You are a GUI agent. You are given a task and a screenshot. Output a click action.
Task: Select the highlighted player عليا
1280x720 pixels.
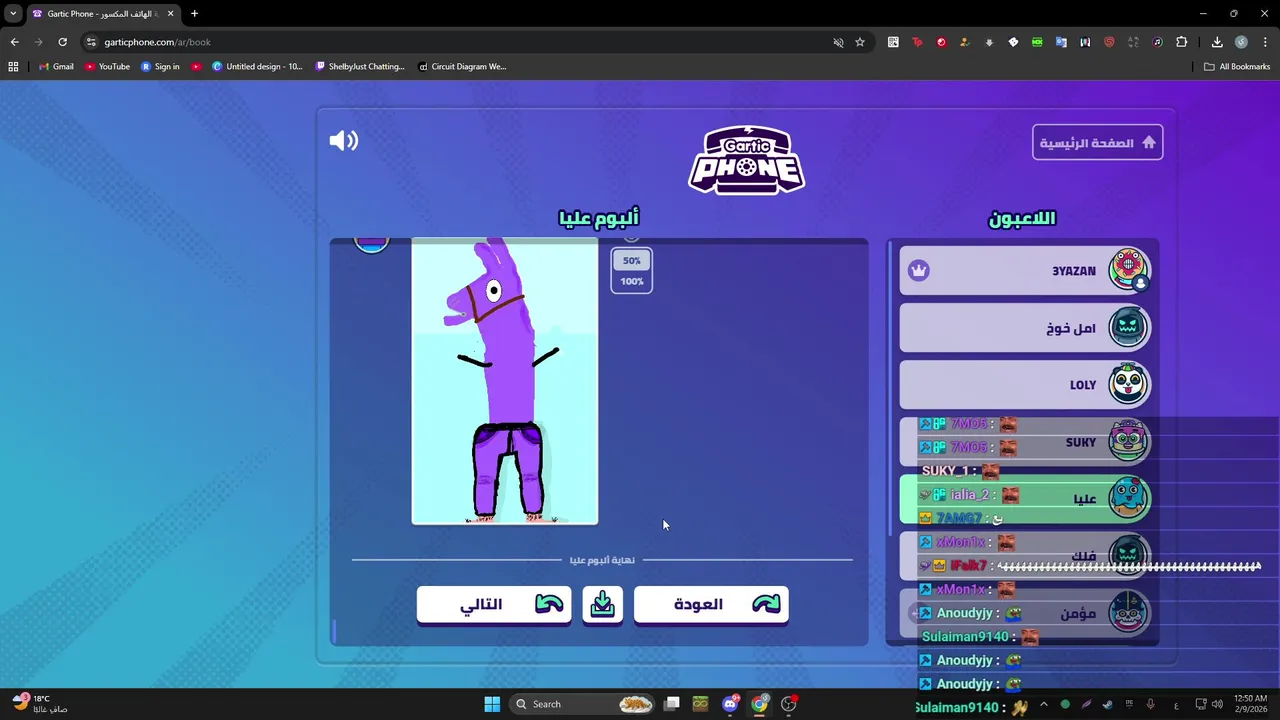coord(1025,499)
